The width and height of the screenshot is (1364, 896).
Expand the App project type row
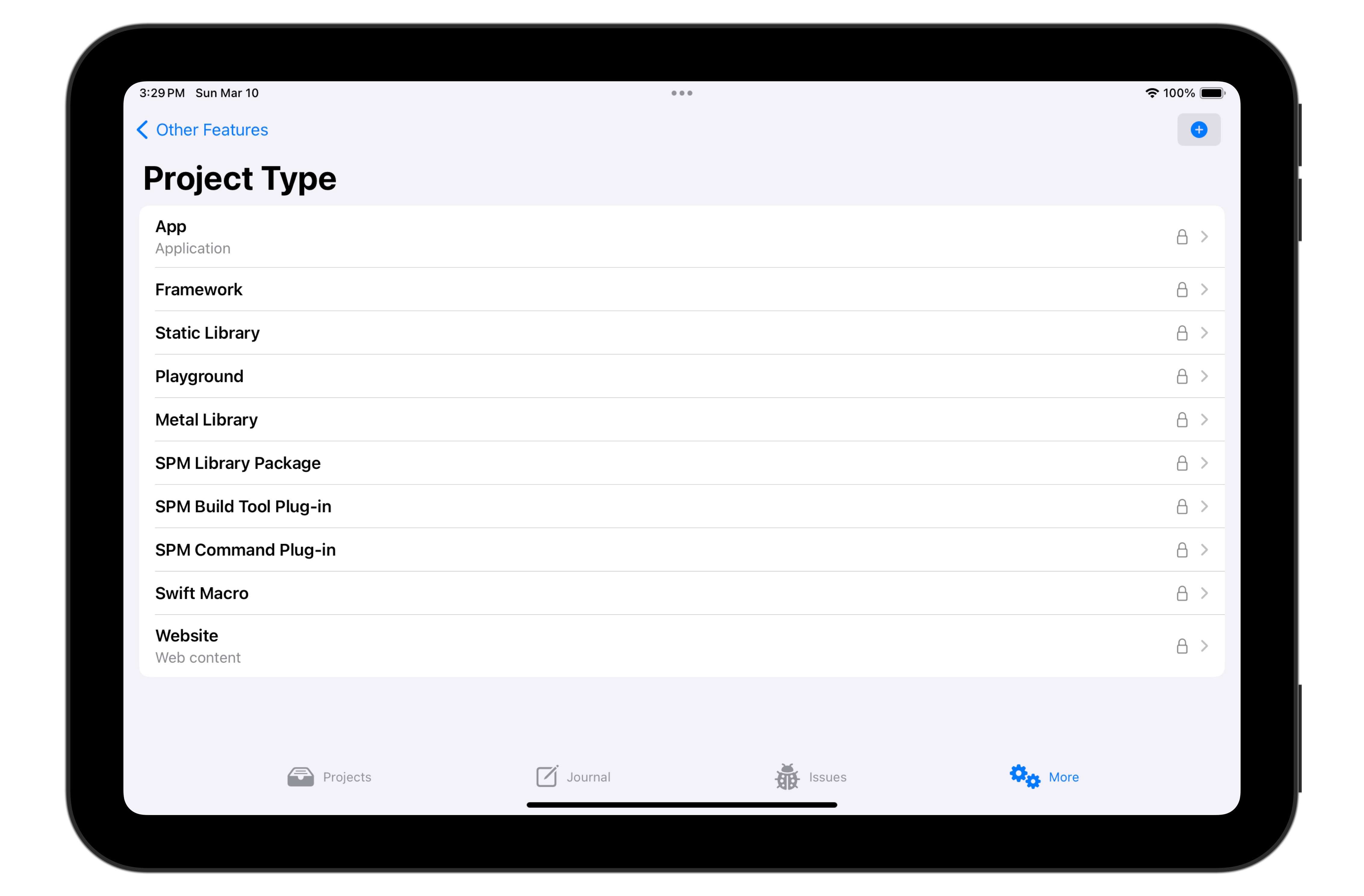(1204, 237)
